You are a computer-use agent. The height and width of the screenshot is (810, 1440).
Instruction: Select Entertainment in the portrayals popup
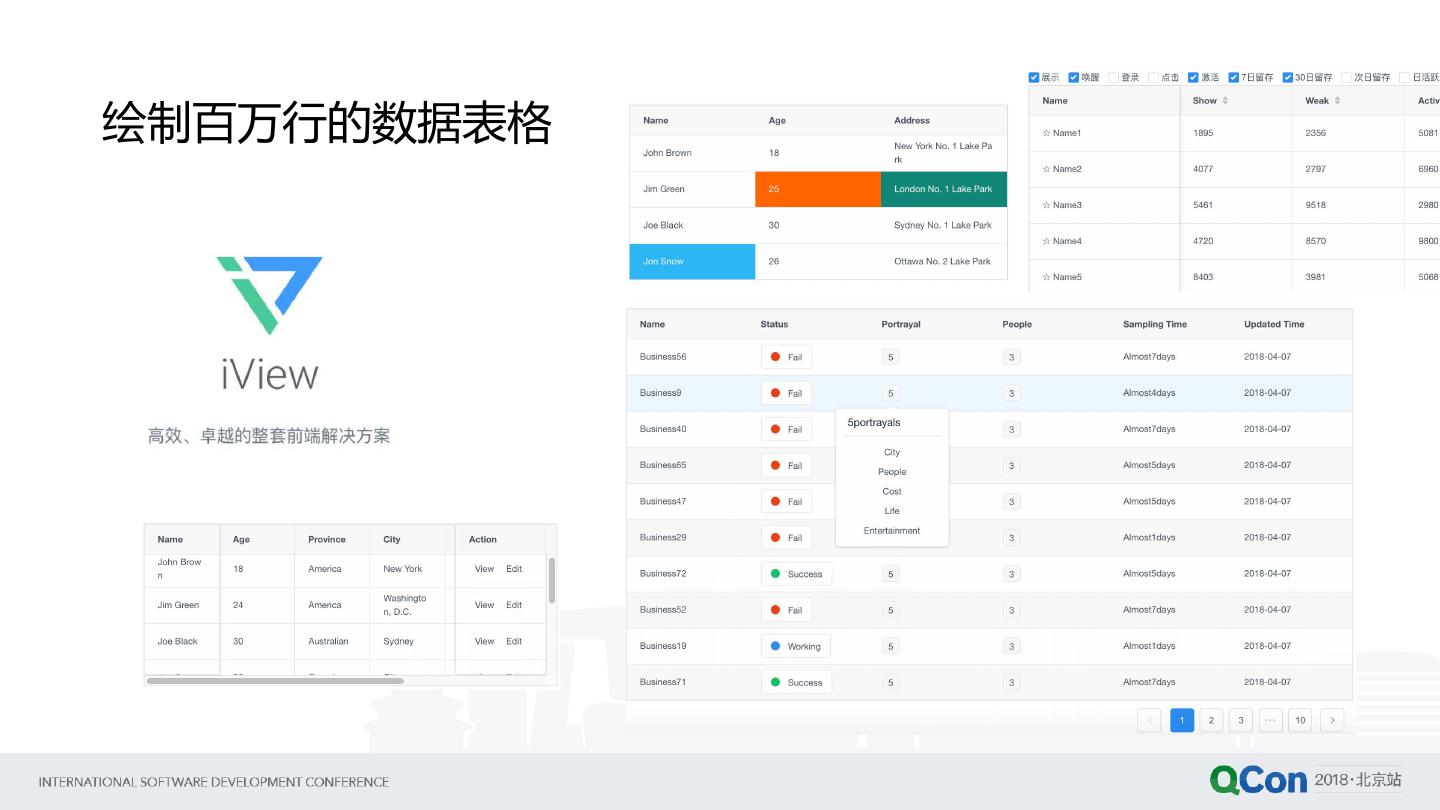[x=892, y=531]
